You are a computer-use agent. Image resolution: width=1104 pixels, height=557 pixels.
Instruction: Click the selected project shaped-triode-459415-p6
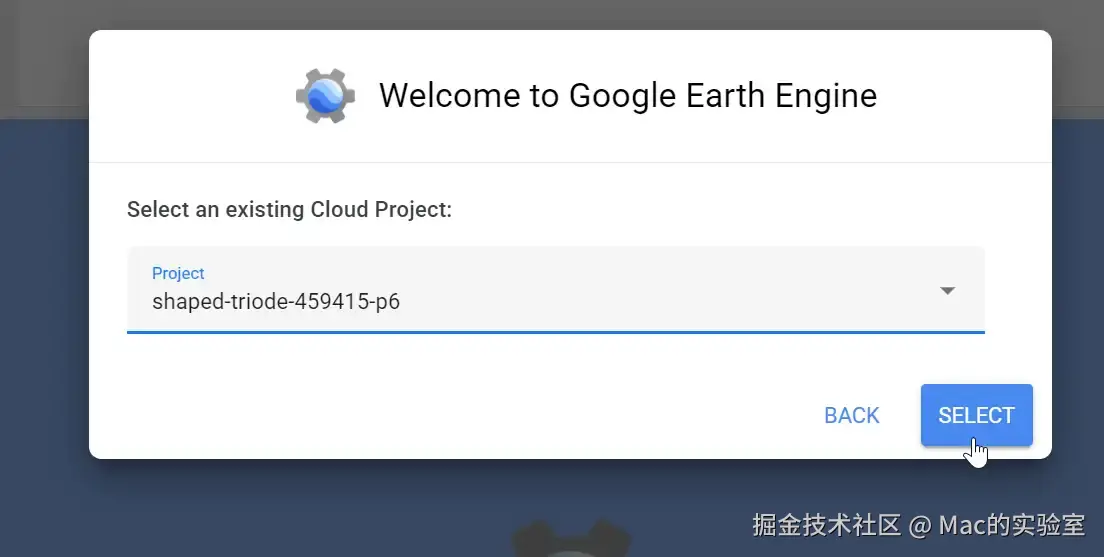tap(276, 301)
